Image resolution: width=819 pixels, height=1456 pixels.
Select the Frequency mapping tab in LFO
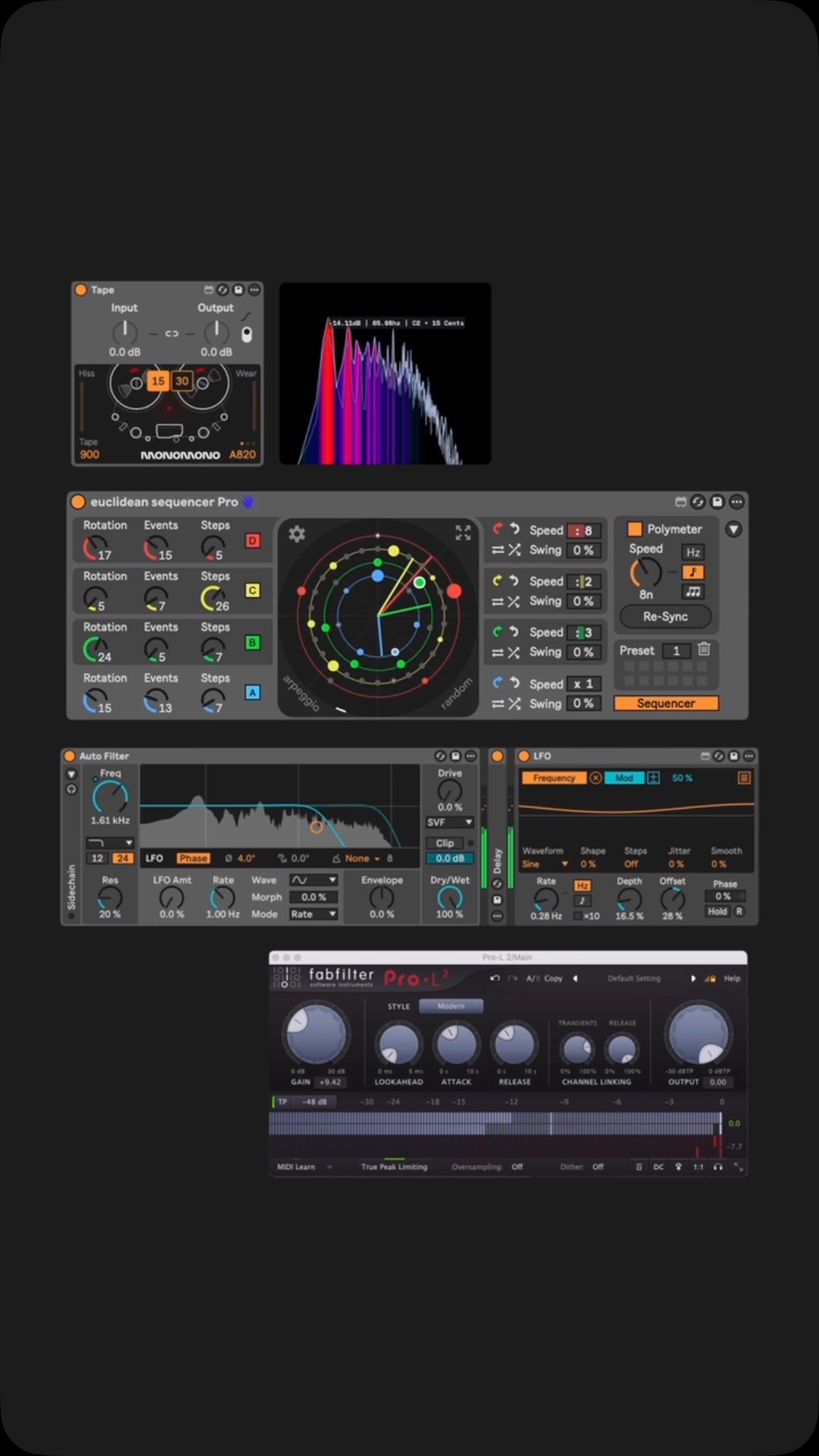point(554,778)
